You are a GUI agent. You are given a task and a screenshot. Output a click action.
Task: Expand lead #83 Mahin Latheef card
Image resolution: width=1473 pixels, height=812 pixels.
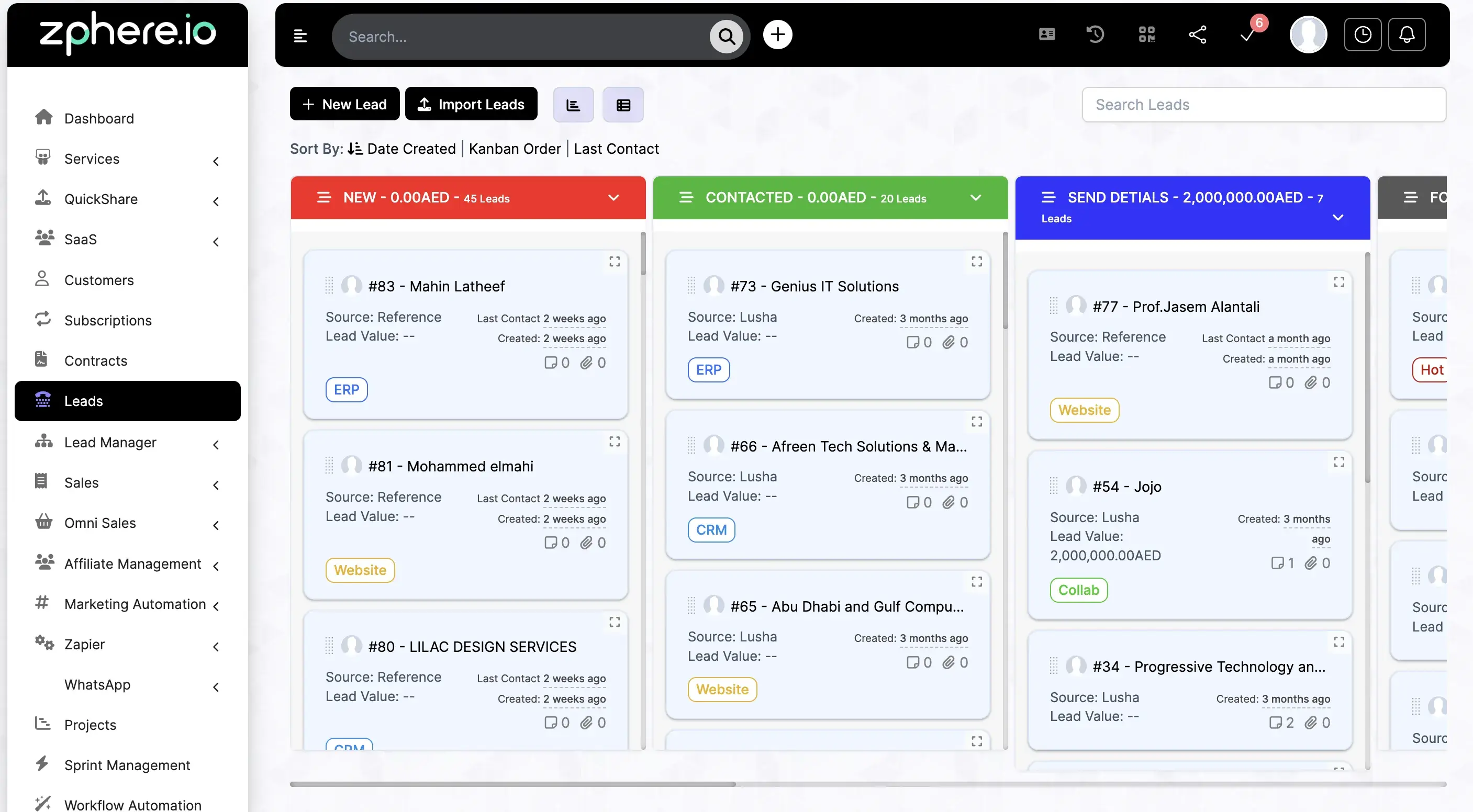(x=614, y=262)
